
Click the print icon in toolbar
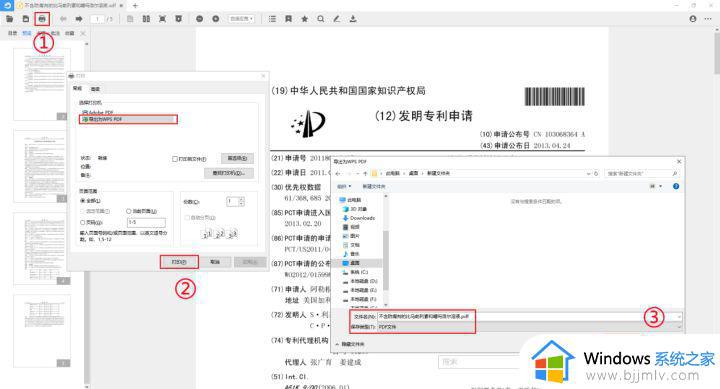[42, 19]
